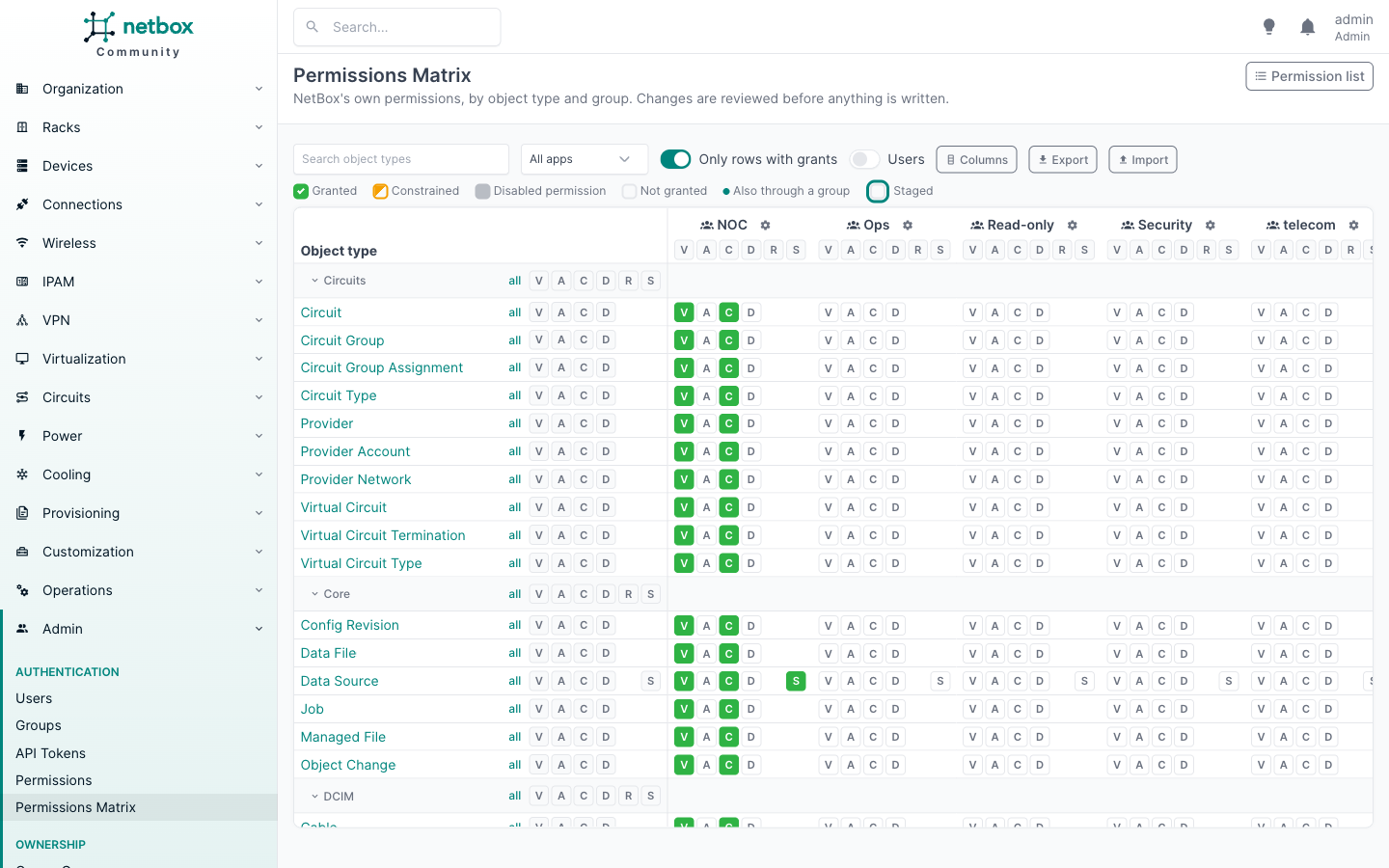Open Ops group gear settings

pos(908,226)
